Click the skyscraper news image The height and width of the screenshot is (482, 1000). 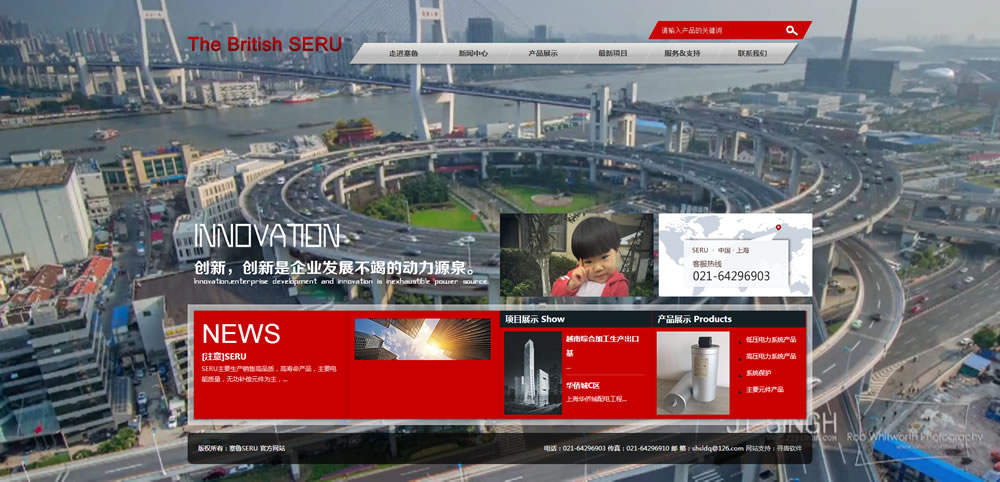(422, 339)
